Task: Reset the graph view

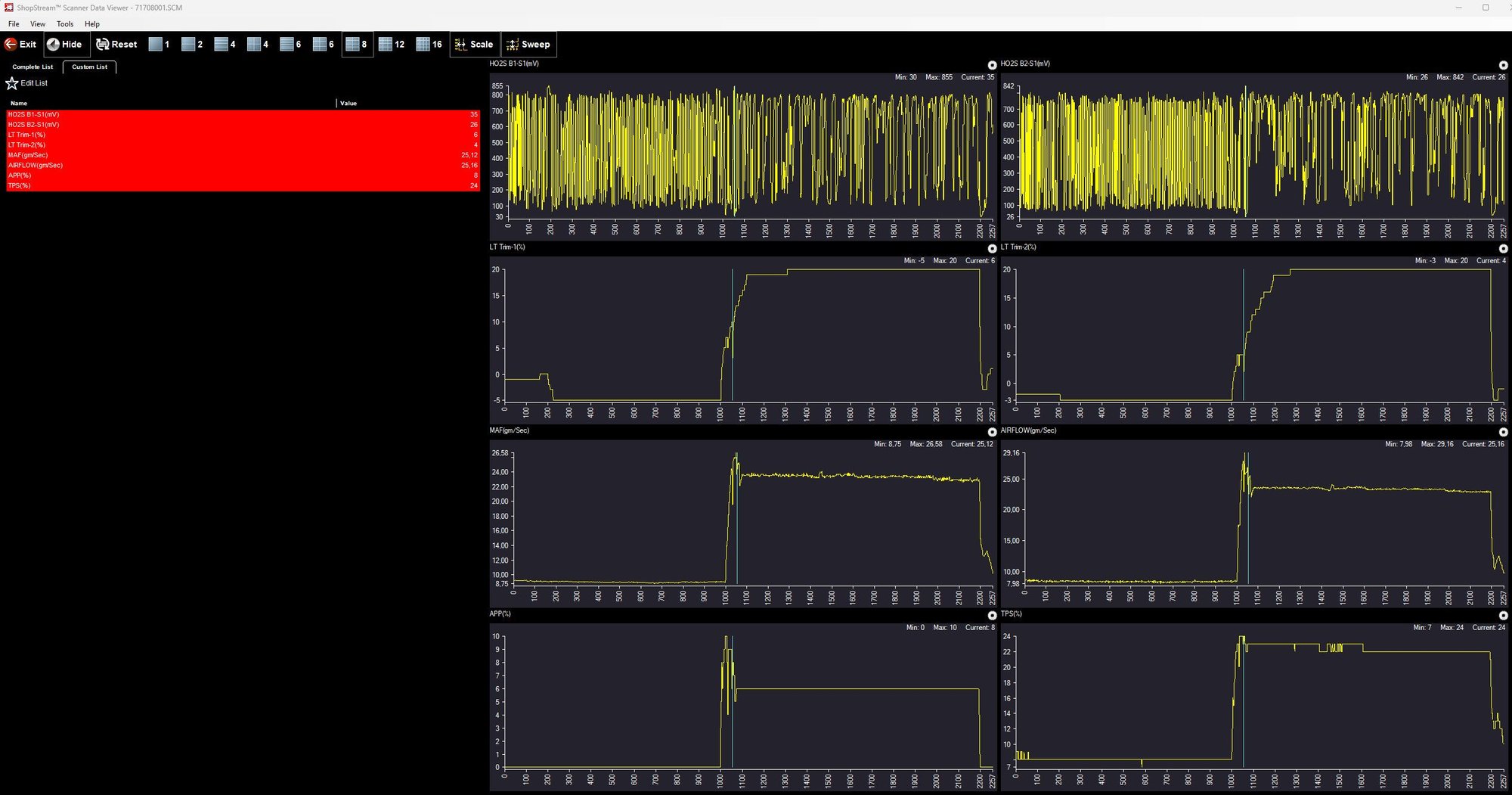Action: tap(116, 45)
